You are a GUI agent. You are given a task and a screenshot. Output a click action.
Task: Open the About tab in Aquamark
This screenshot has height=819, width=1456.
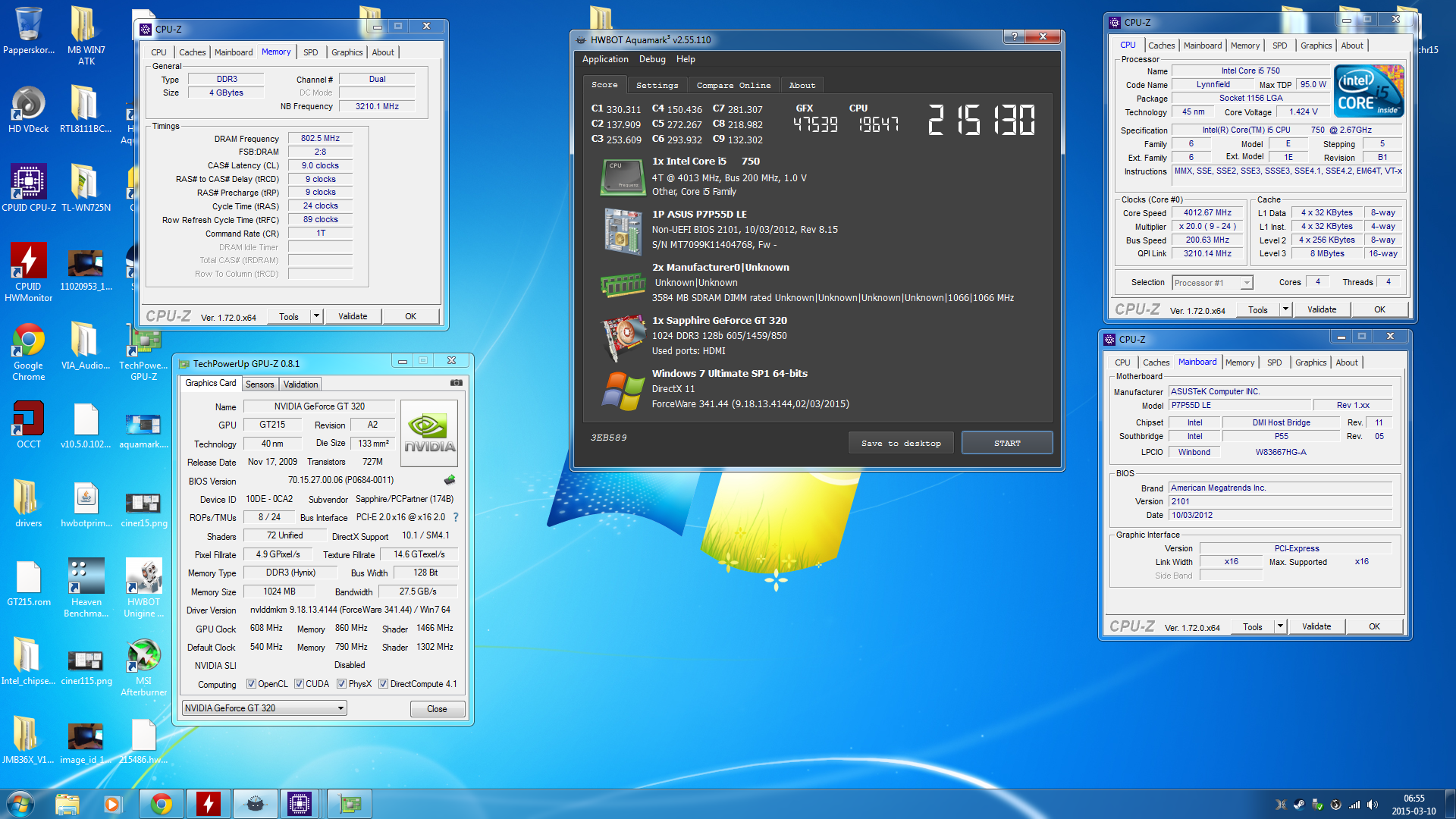tap(802, 85)
